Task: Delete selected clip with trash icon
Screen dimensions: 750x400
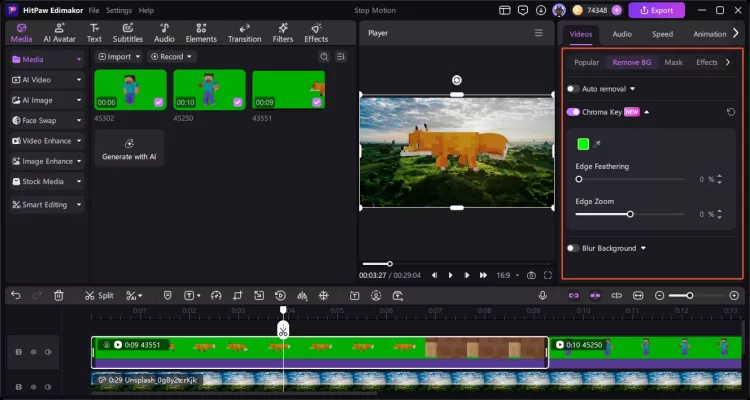Action: (58, 296)
